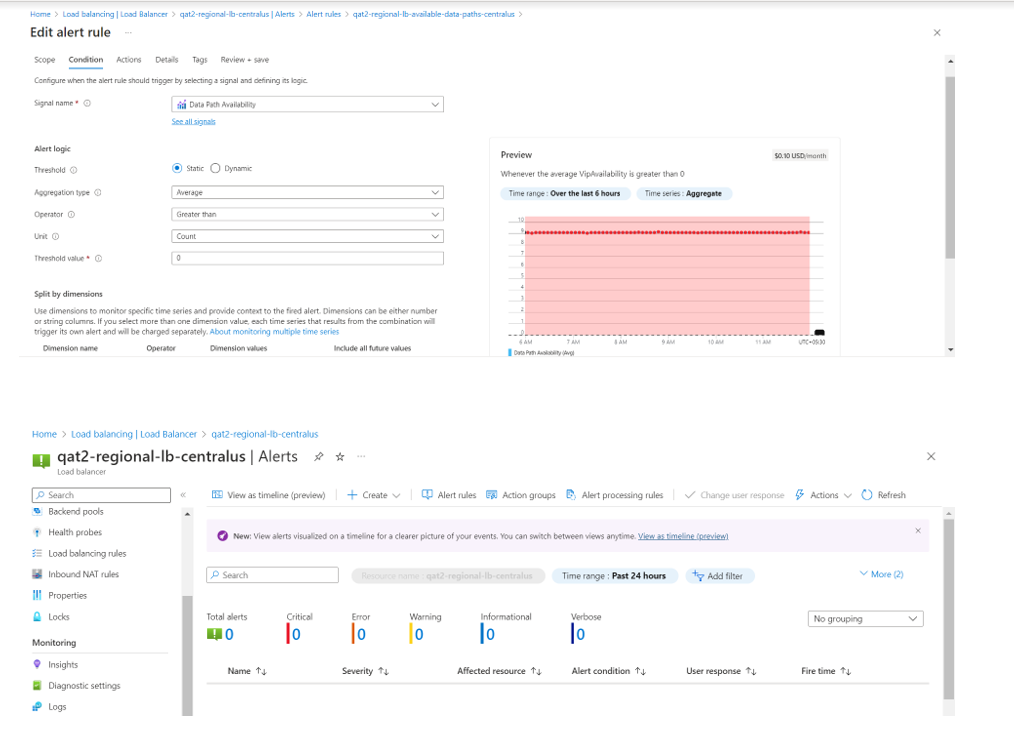The image size is (1014, 746).
Task: Open Alert processing rules from toolbar
Action: point(614,495)
